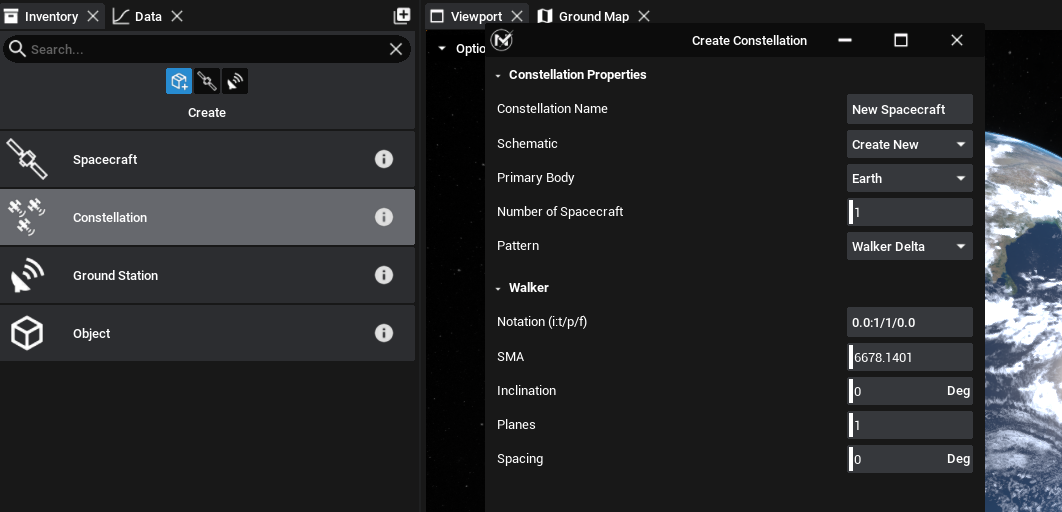This screenshot has height=512, width=1062.
Task: Click the SMA value field
Action: [910, 357]
